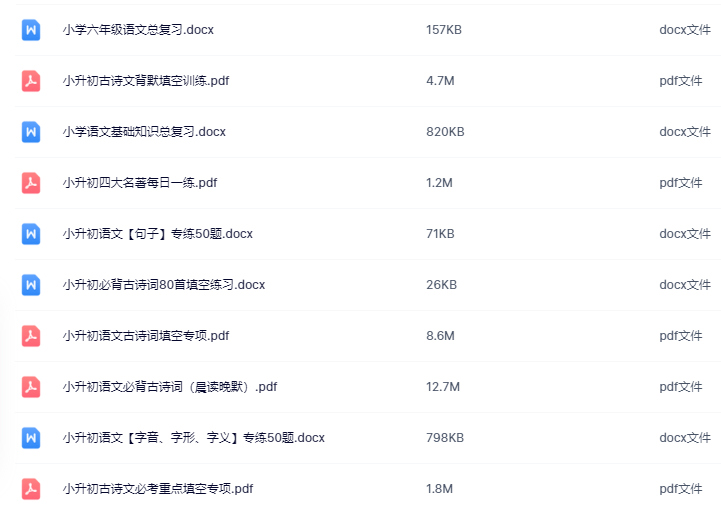Click the Word icon for 小升初必背古诗词80首填空练习.docx
Screen dimensions: 721x512
pos(31,285)
